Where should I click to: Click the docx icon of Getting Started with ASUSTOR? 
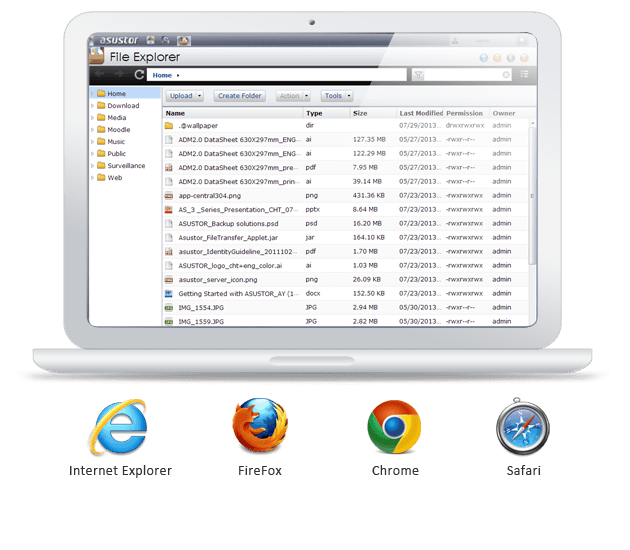click(x=169, y=294)
